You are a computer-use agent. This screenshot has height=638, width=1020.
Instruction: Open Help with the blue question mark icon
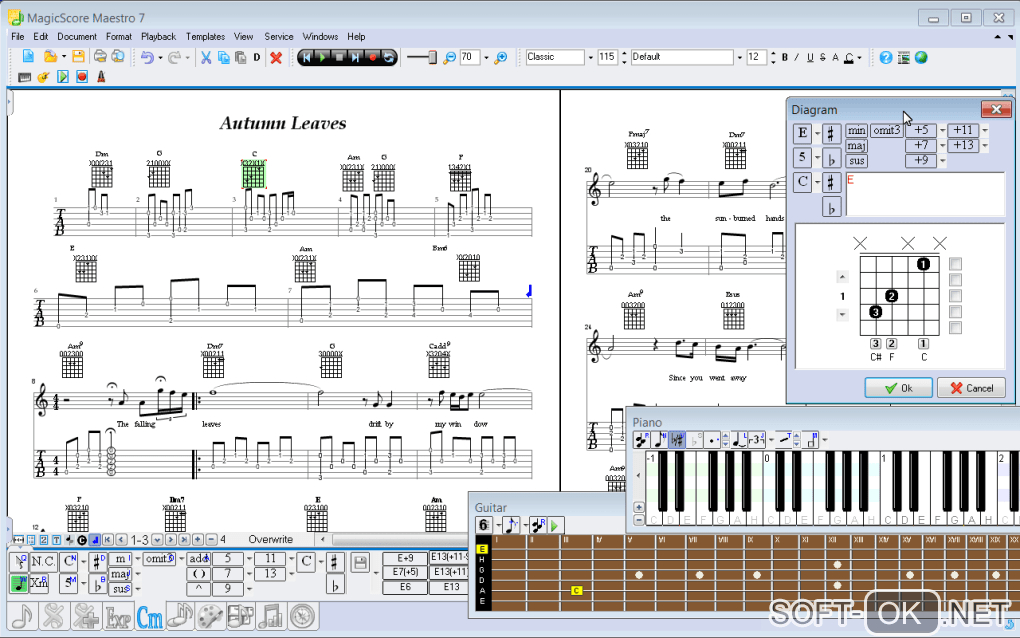pyautogui.click(x=885, y=57)
